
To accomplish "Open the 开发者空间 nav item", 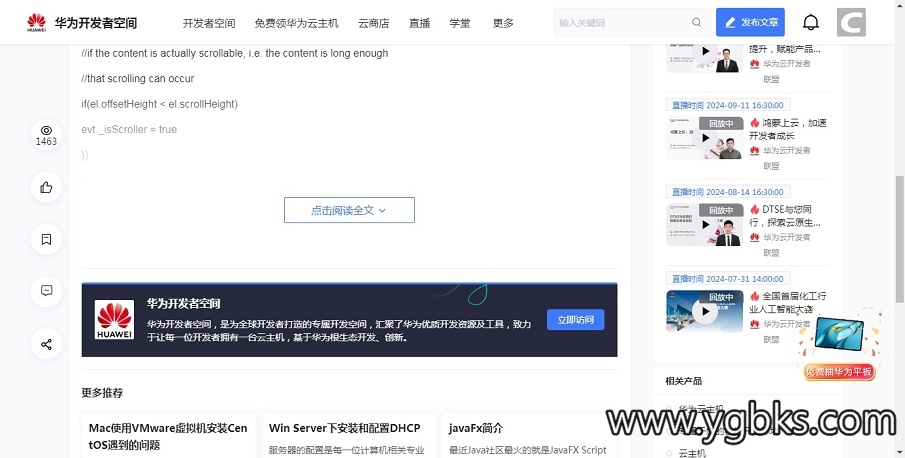I will pyautogui.click(x=209, y=23).
